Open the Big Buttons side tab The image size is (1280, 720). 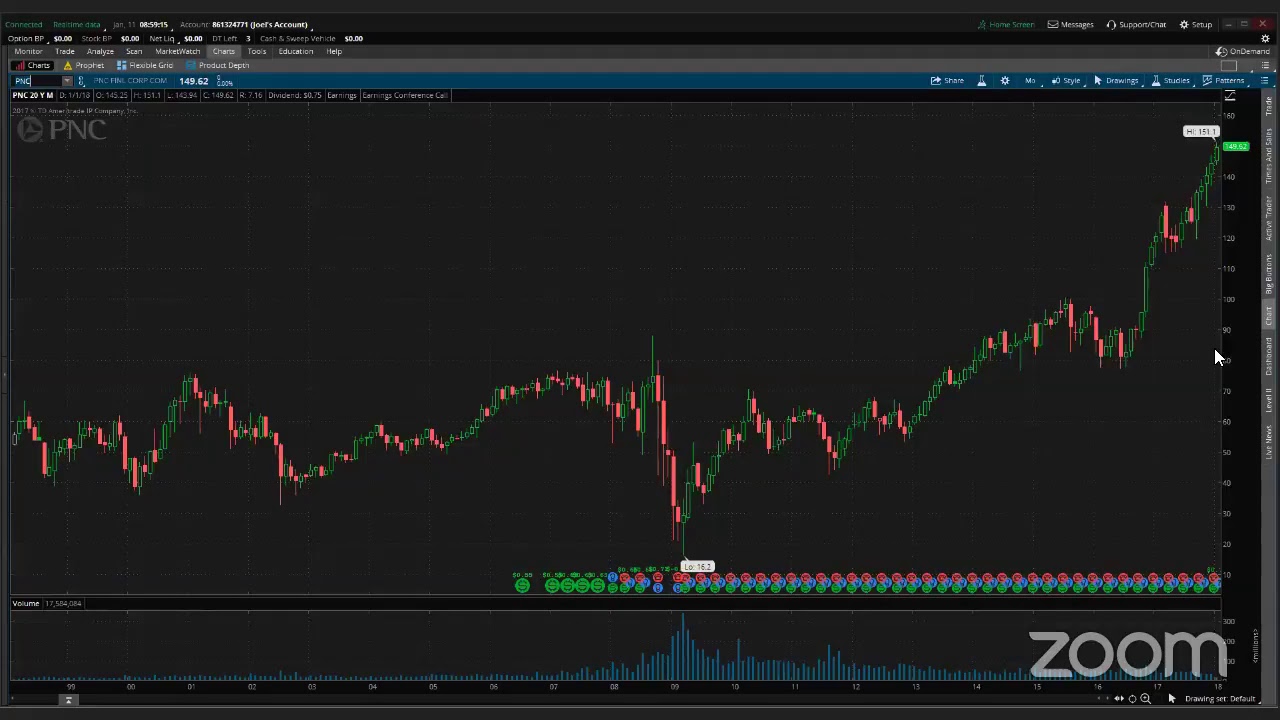[1269, 273]
